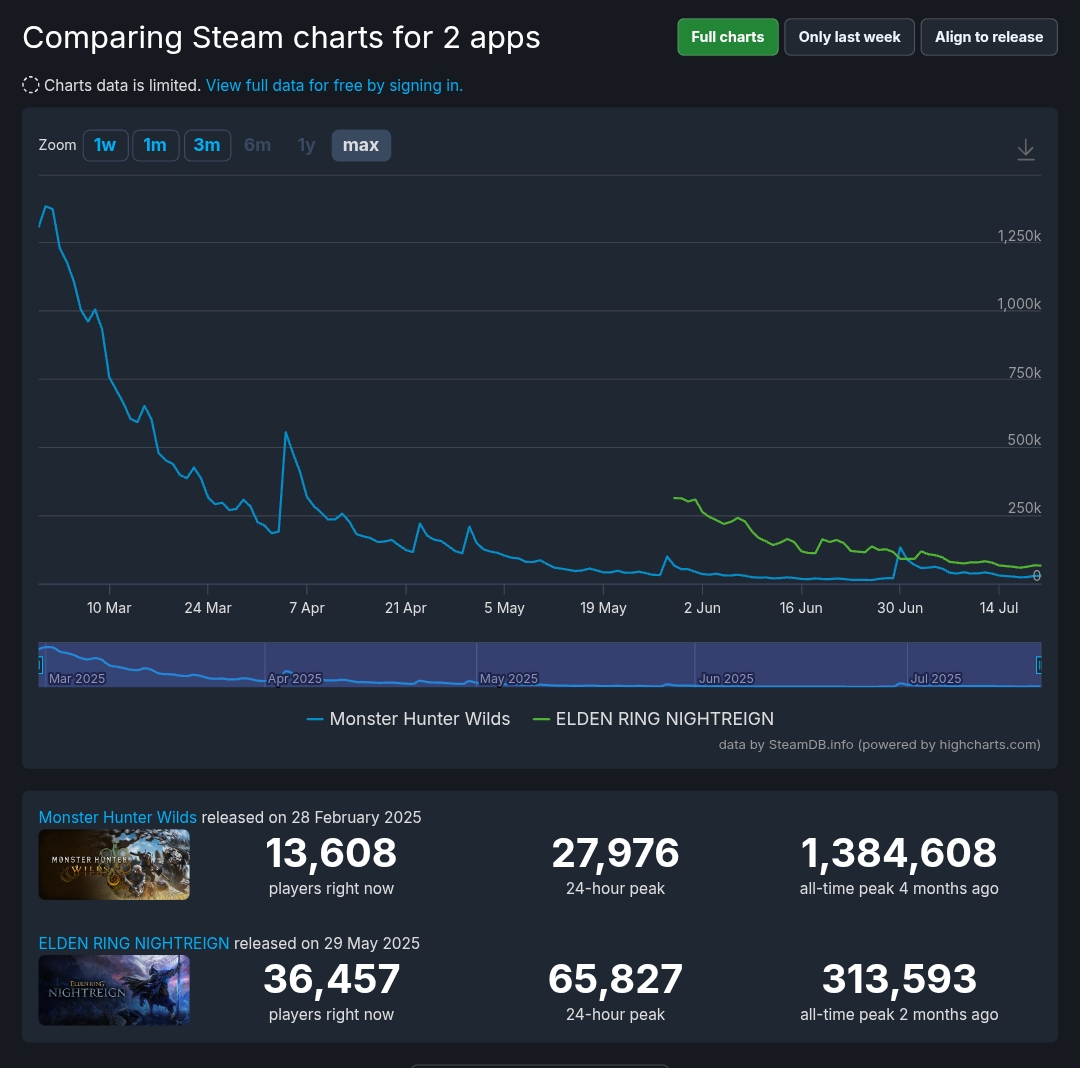
Task: Click the Monster Hunter Wilds game thumbnail
Action: pos(114,865)
